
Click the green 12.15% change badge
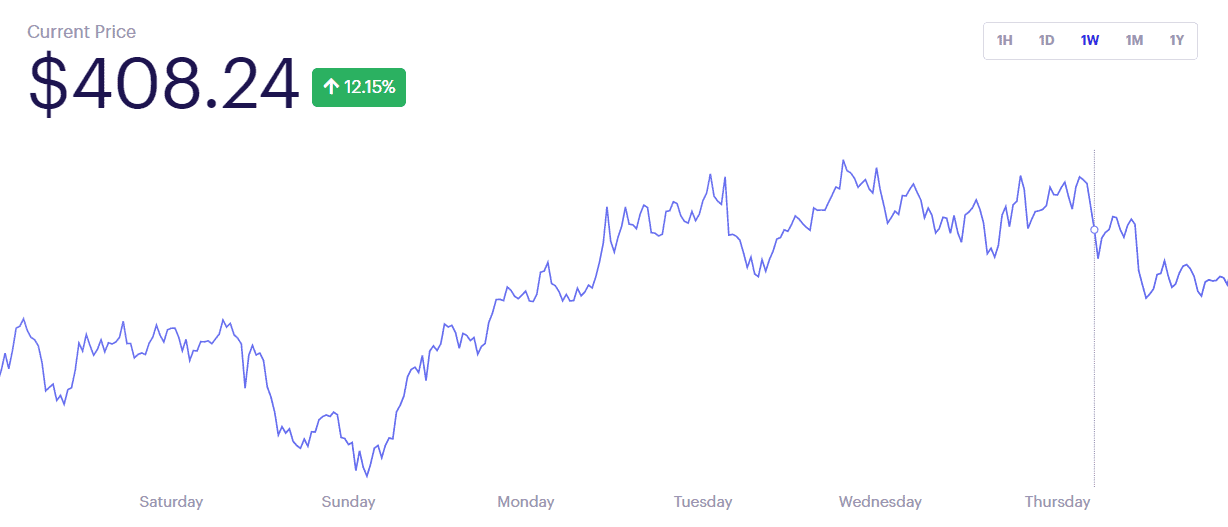pos(359,87)
